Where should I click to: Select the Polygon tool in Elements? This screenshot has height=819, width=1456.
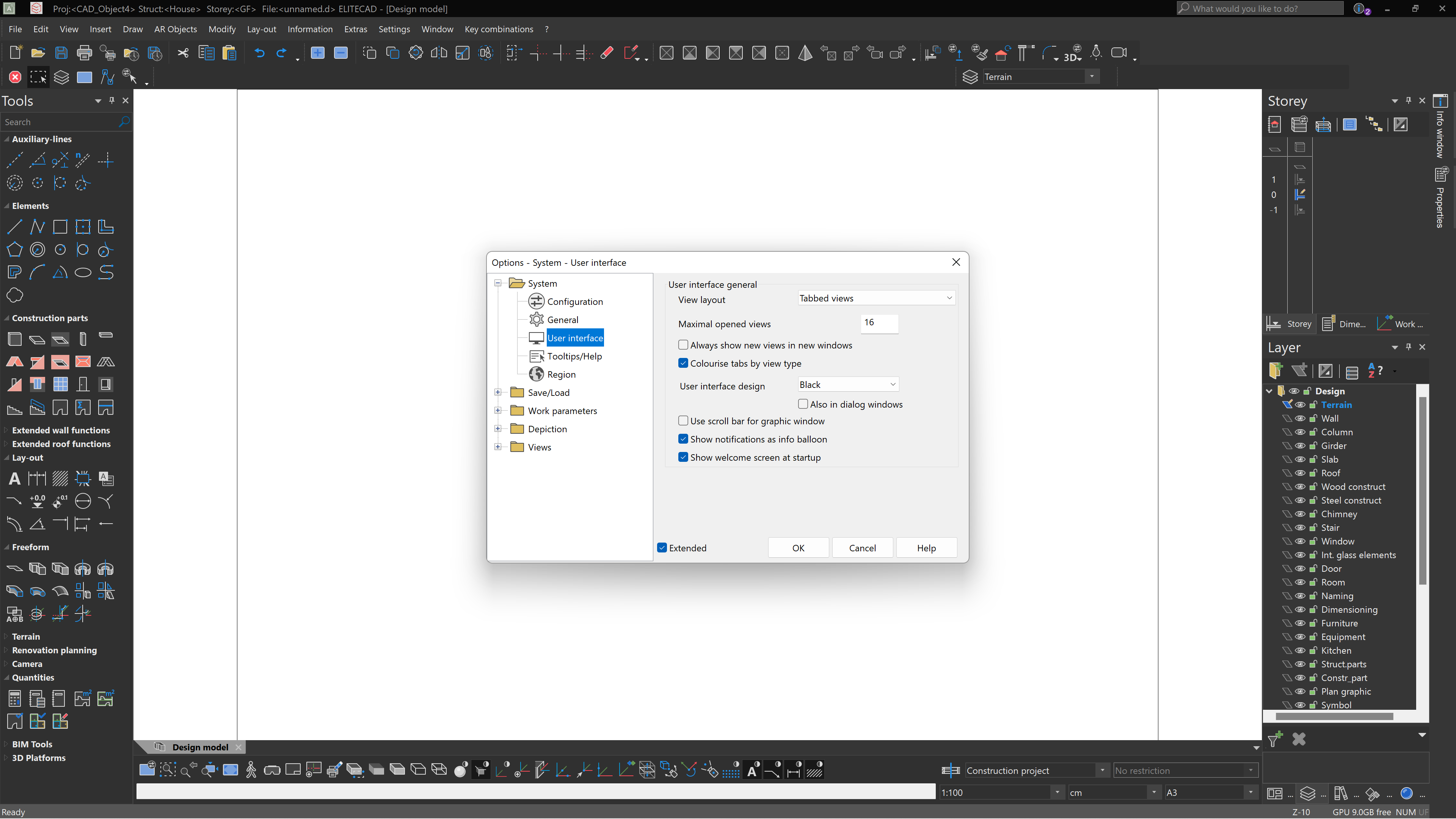tap(15, 250)
